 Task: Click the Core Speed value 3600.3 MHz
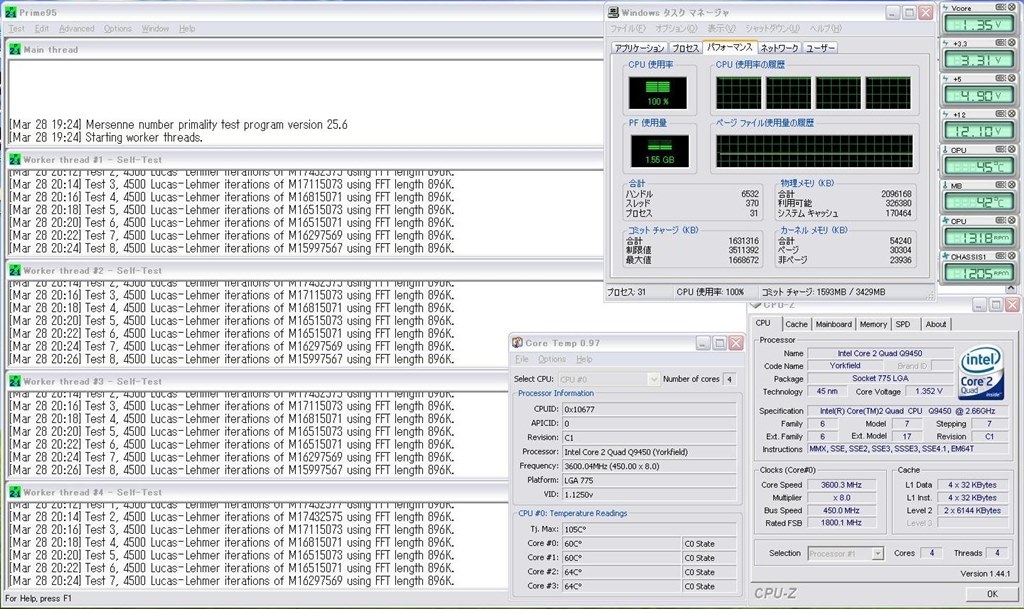point(841,485)
